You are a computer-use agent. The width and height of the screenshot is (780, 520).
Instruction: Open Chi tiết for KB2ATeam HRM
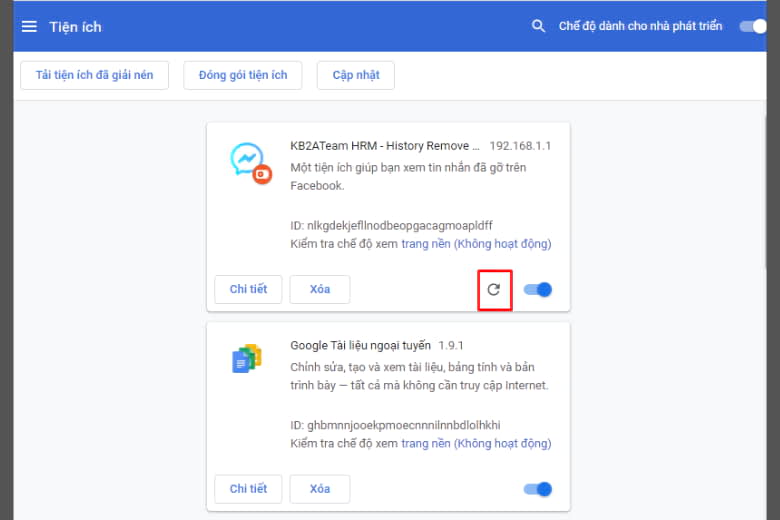(248, 289)
